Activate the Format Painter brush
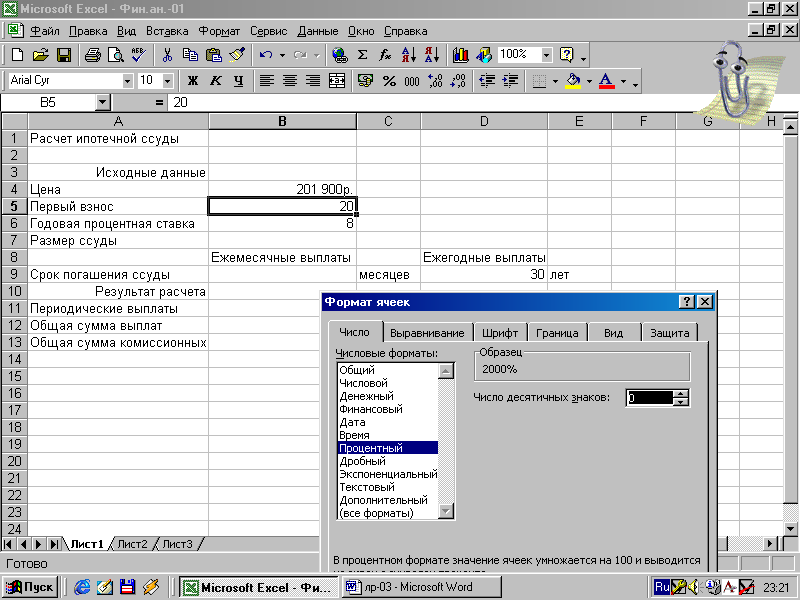This screenshot has width=800, height=600. click(237, 55)
